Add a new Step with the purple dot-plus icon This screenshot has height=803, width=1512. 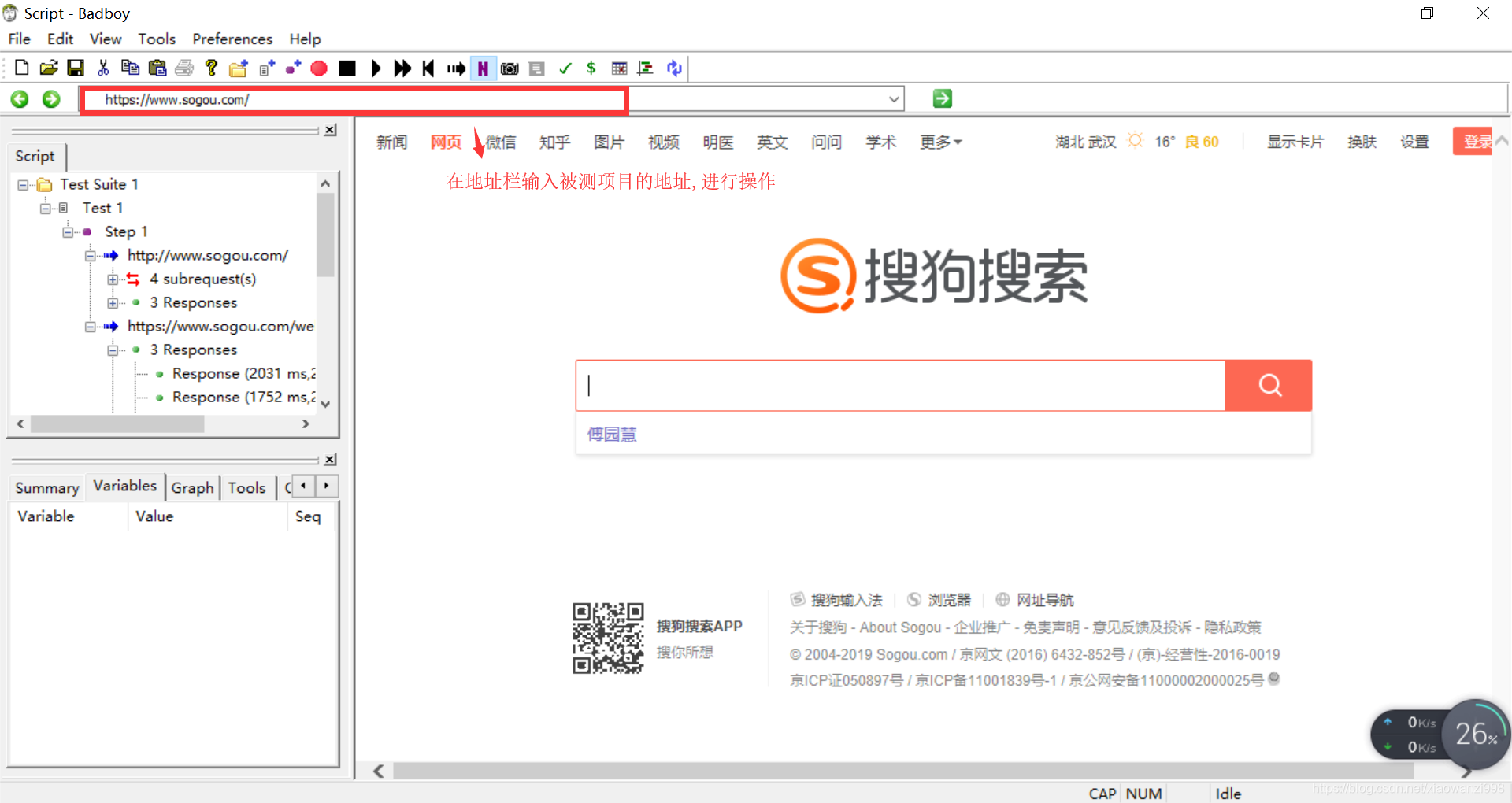[293, 68]
